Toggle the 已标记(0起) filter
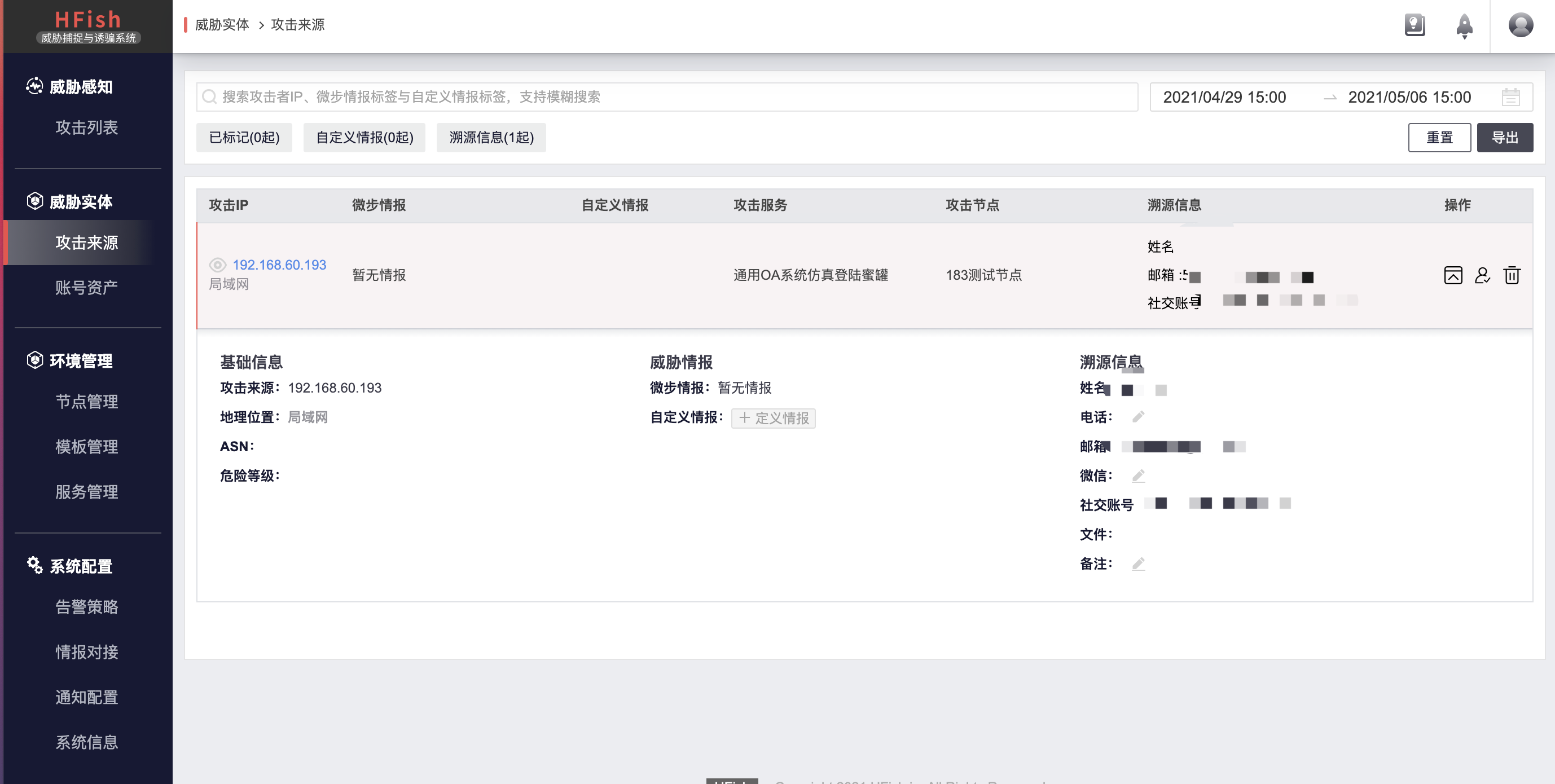The image size is (1555, 784). pyautogui.click(x=244, y=138)
